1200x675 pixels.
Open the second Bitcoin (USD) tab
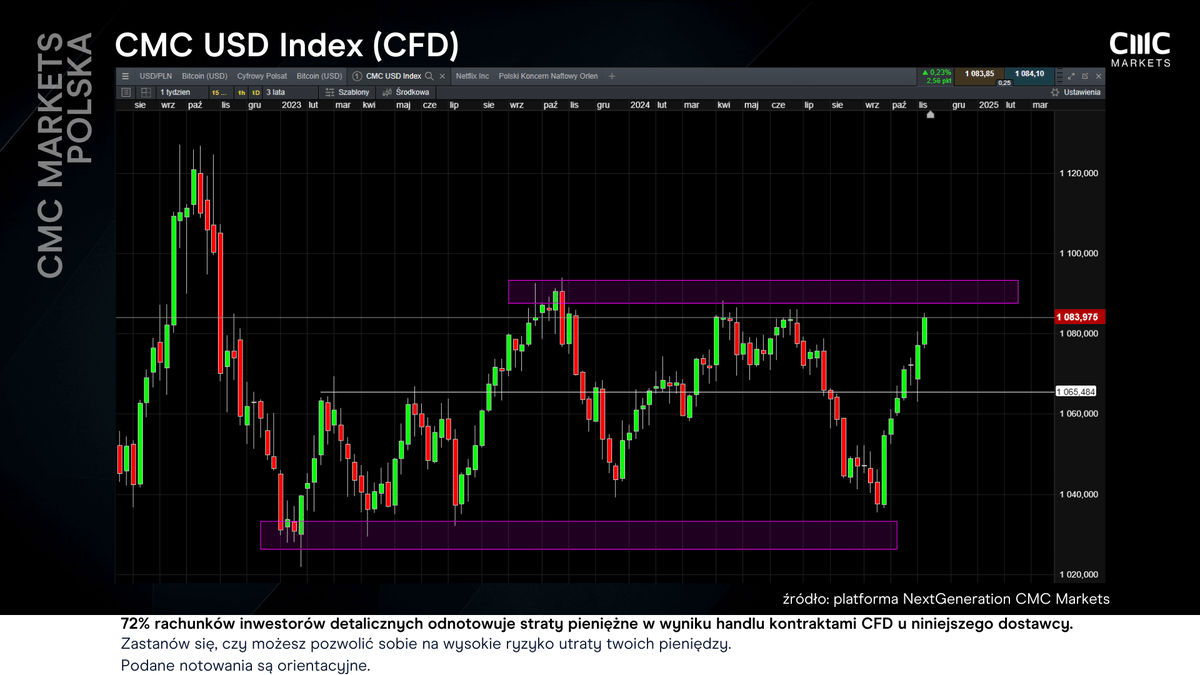pos(319,76)
